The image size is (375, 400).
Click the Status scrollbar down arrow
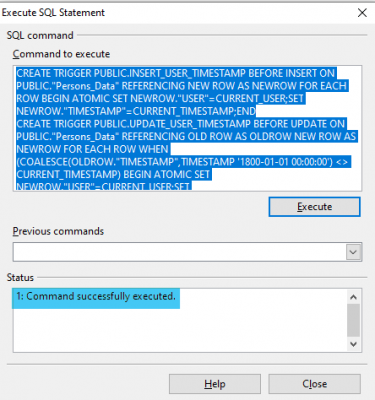pos(353,344)
